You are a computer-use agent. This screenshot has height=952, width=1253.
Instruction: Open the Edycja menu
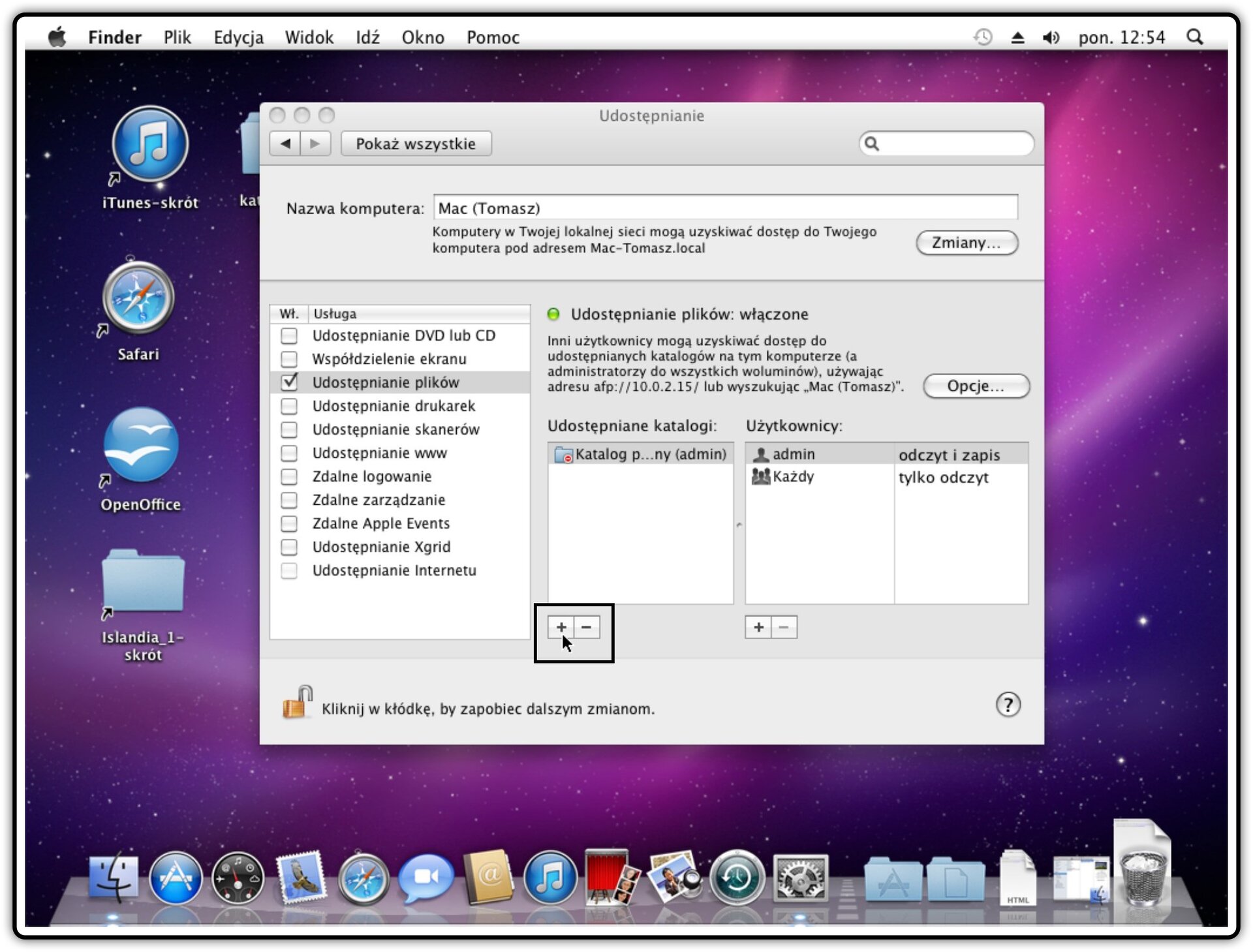coord(238,37)
